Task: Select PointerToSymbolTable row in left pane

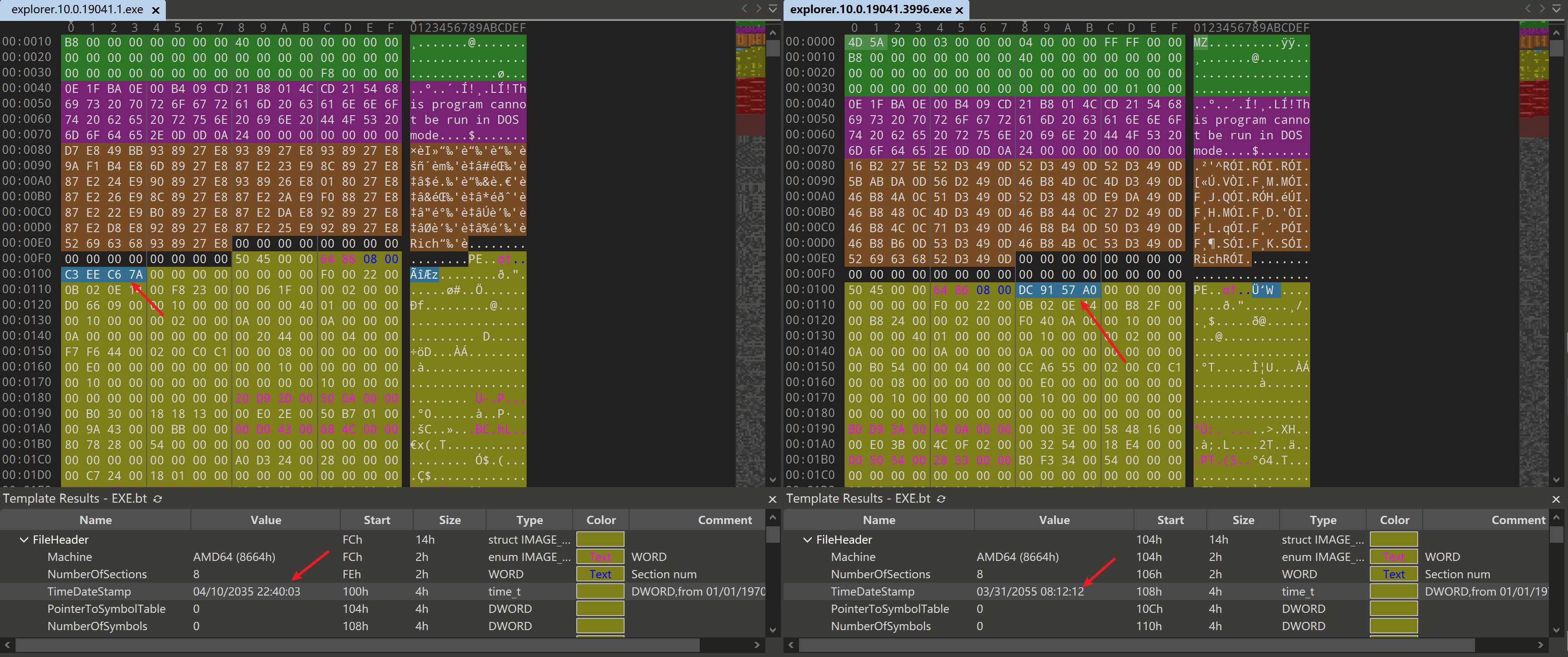Action: click(x=382, y=608)
